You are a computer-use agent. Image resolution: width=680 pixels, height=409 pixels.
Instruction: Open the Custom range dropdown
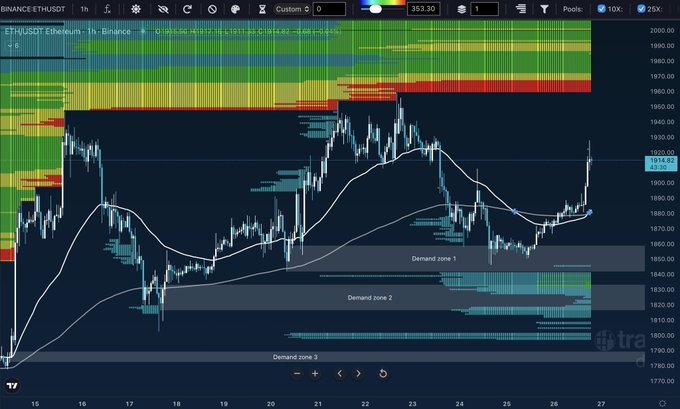292,9
